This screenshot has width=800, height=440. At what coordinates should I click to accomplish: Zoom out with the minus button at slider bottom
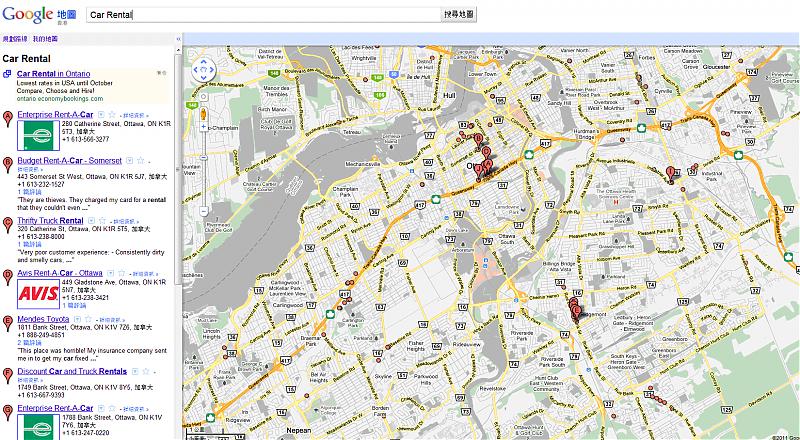coord(204,210)
